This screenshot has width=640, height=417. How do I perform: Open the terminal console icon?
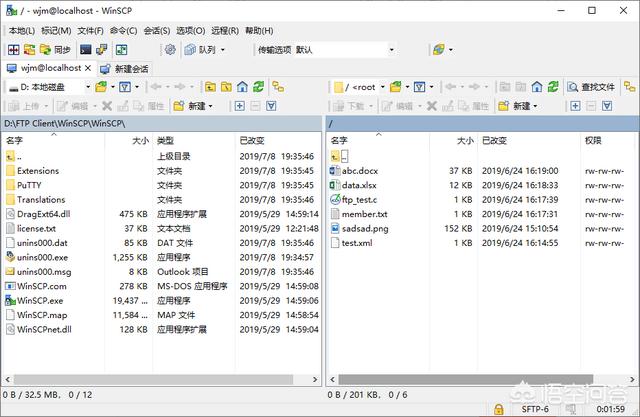[x=86, y=50]
